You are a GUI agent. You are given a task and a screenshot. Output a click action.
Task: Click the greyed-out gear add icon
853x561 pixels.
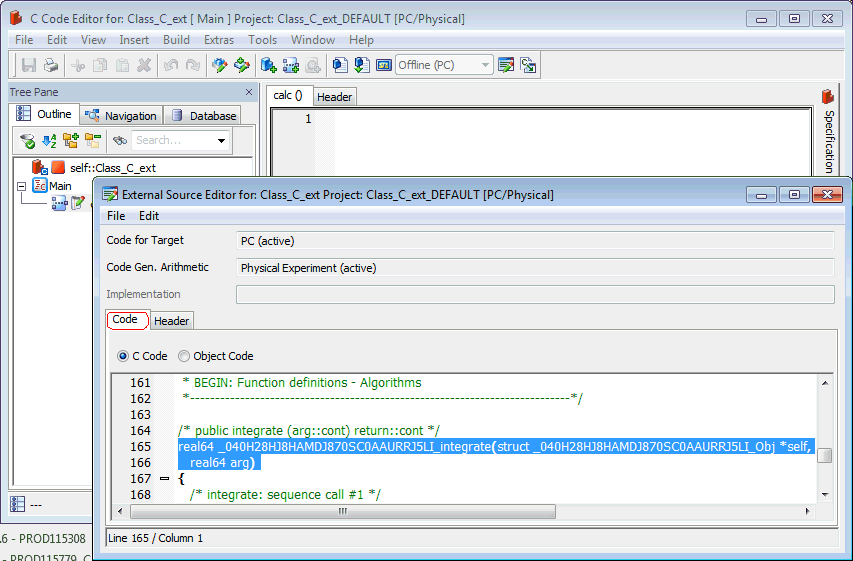click(x=313, y=65)
